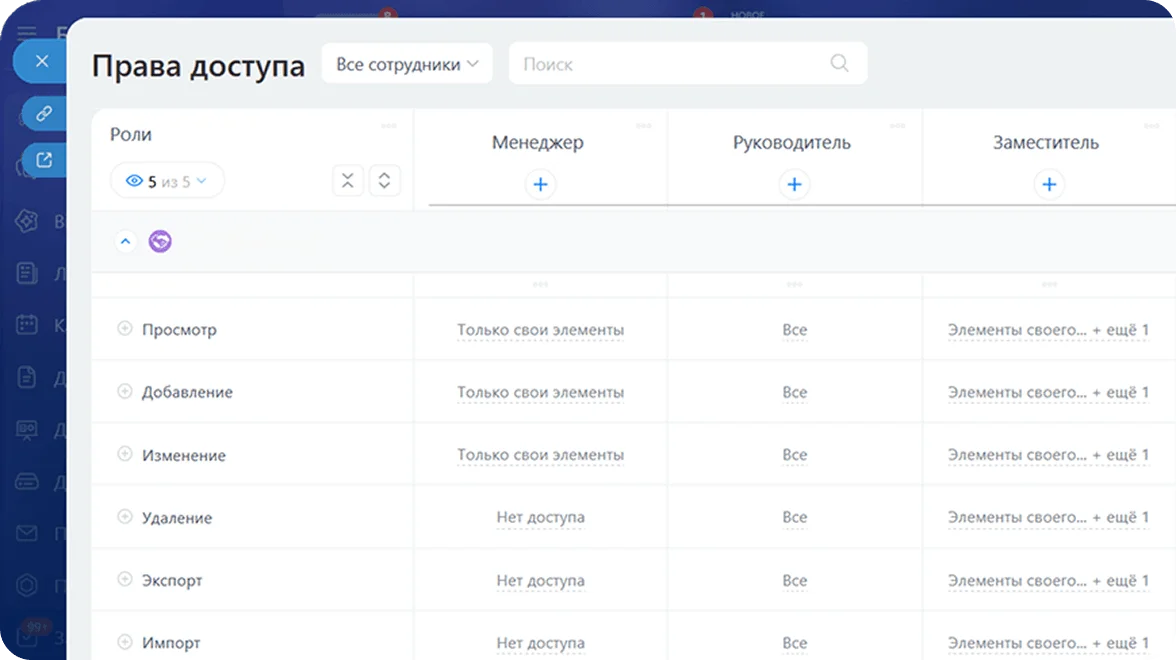The image size is (1176, 660).
Task: Change Экспорт permission for Руководитель
Action: (795, 580)
